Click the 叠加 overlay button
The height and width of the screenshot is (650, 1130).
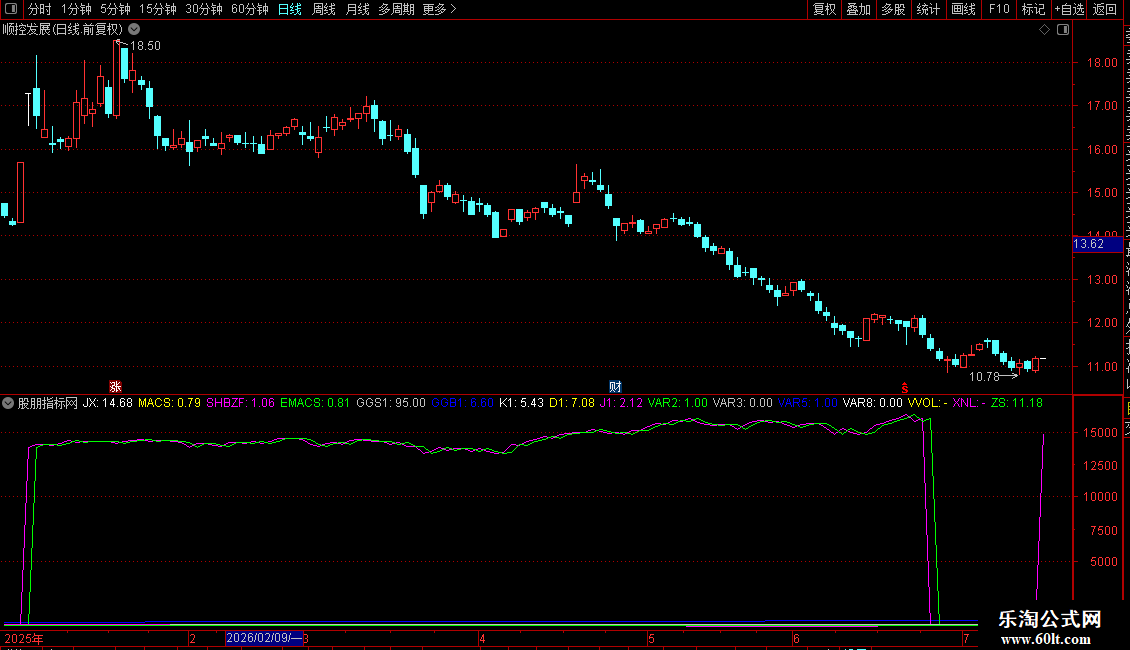pos(858,9)
